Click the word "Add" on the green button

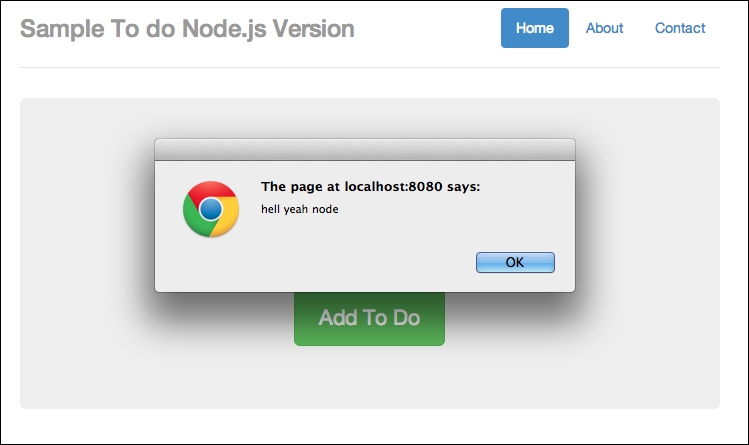[x=338, y=319]
